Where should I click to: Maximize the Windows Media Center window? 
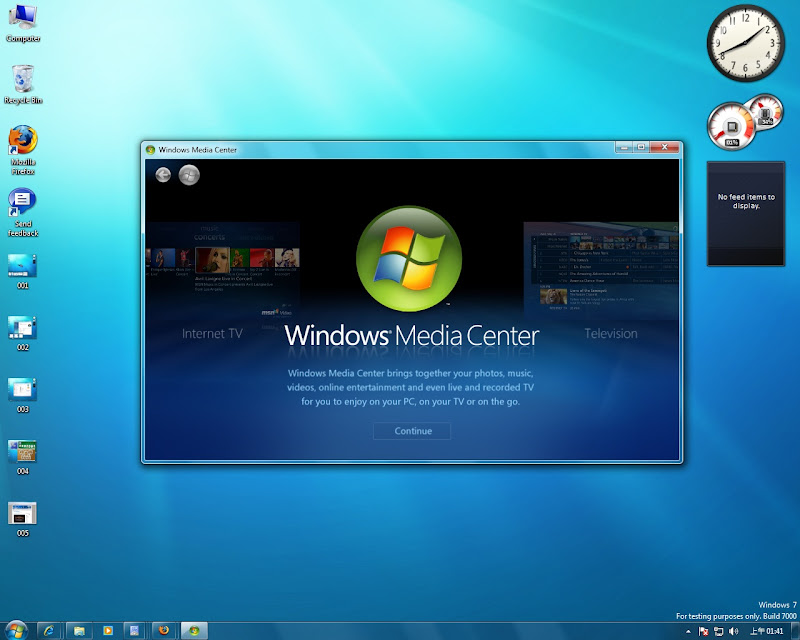tap(641, 147)
